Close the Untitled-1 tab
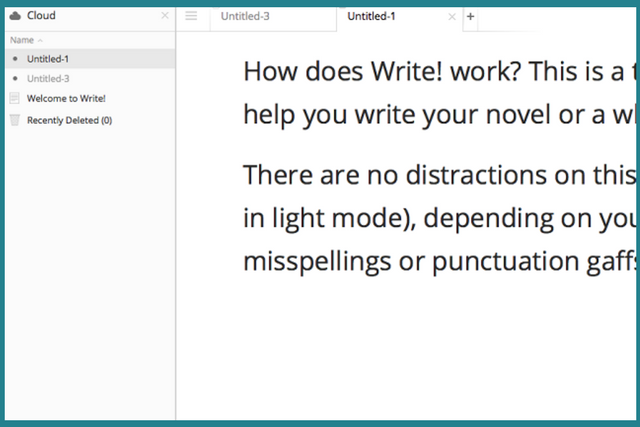This screenshot has width=640, height=427. pos(452,17)
